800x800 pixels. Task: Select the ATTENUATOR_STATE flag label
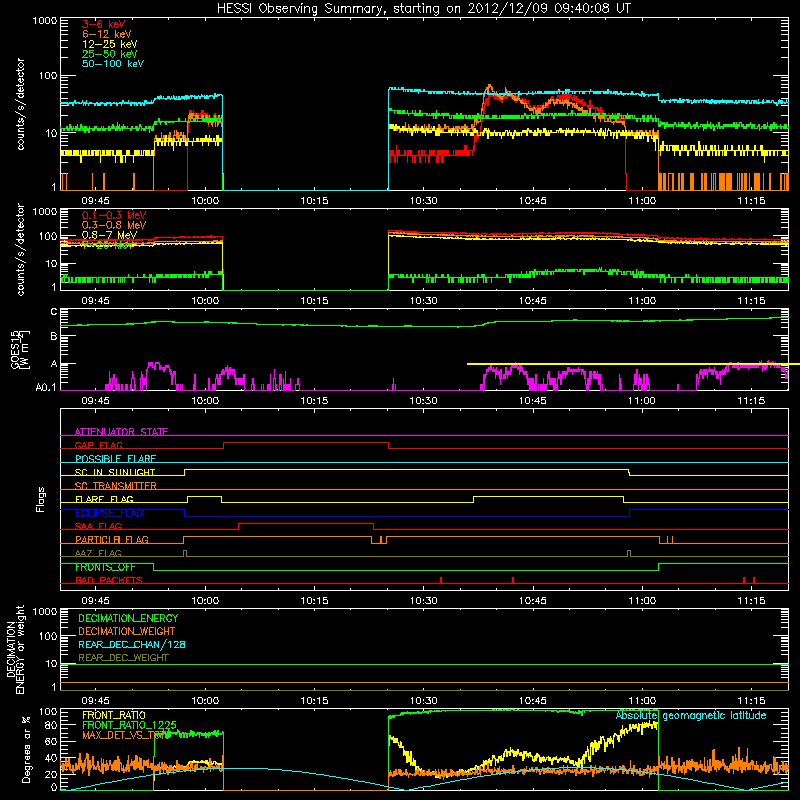coord(121,432)
